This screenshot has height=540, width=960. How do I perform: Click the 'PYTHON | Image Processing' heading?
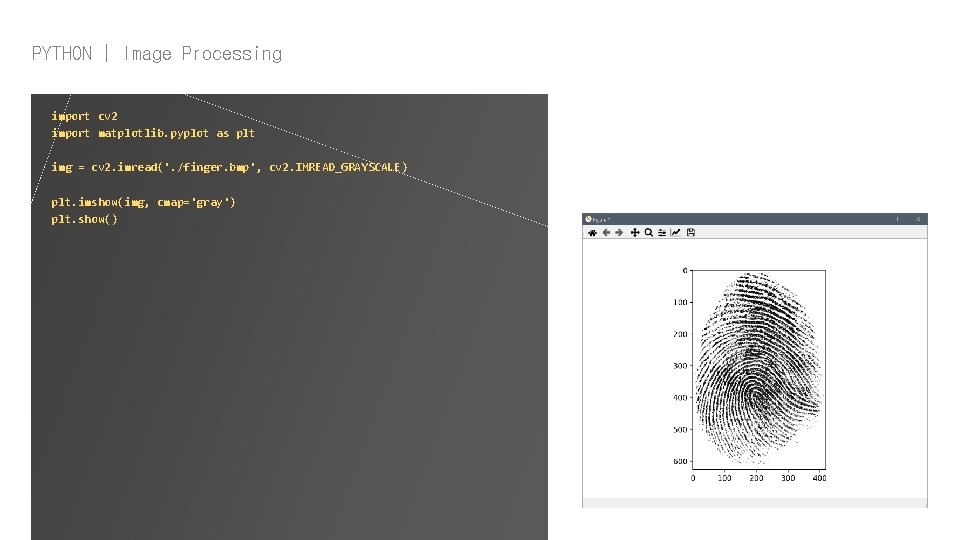(x=157, y=54)
